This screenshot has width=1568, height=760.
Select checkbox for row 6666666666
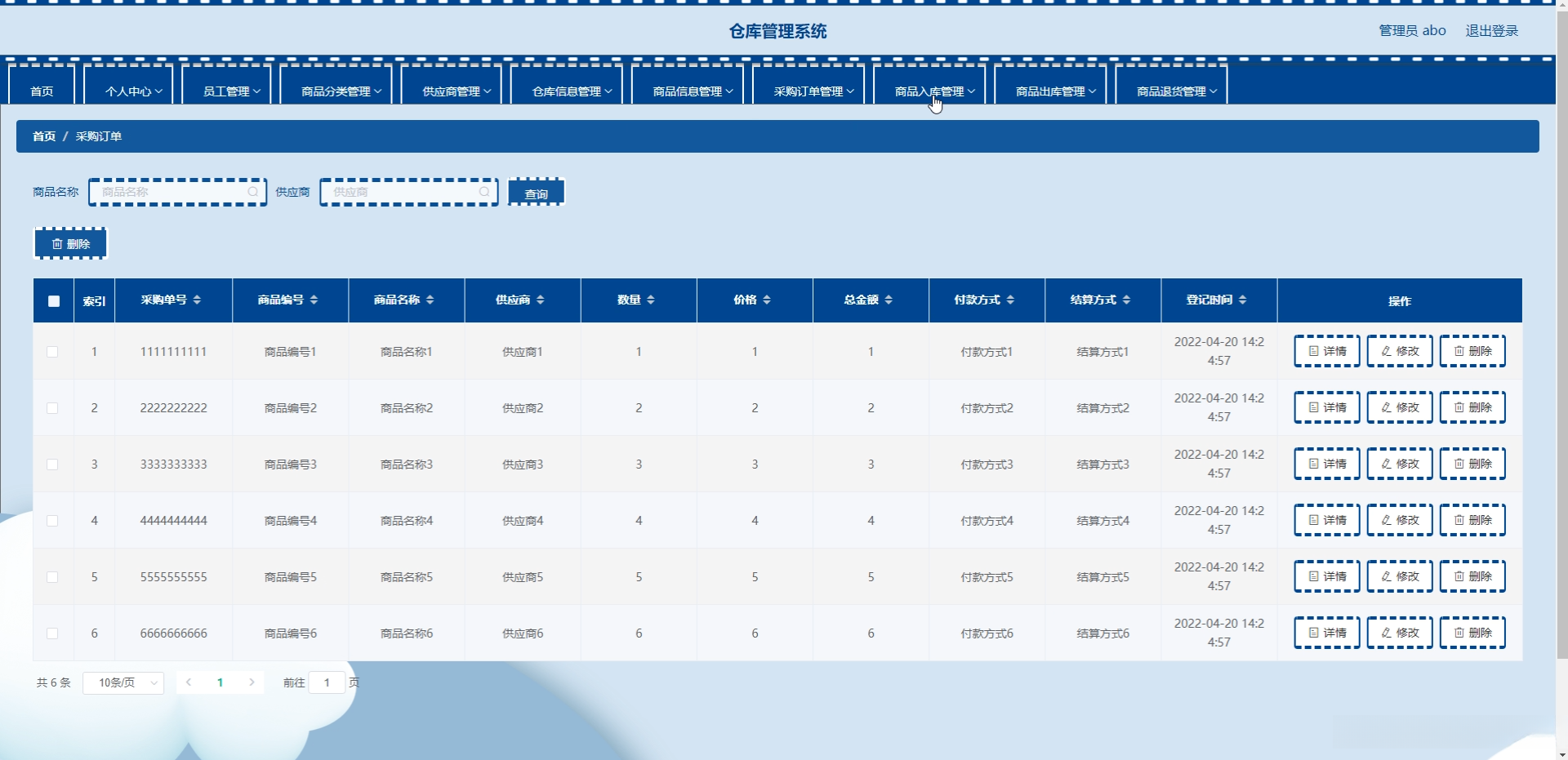52,633
